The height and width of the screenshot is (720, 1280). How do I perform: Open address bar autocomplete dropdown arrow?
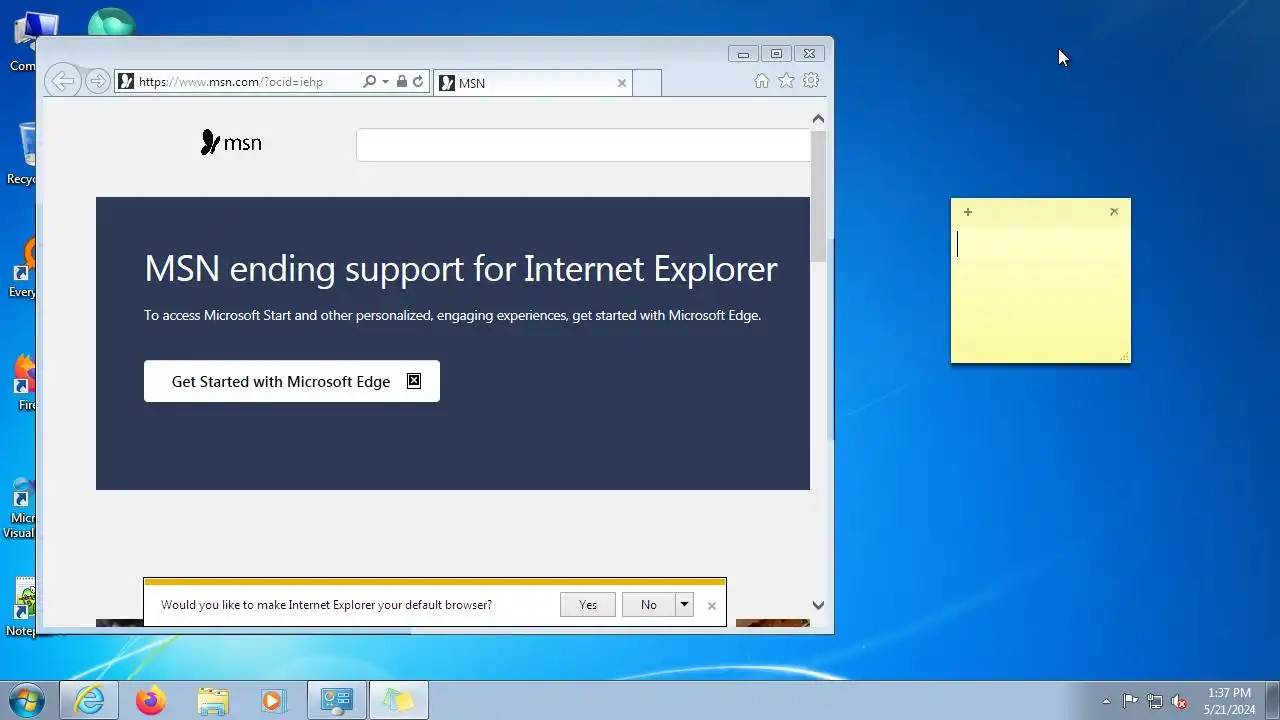point(385,82)
